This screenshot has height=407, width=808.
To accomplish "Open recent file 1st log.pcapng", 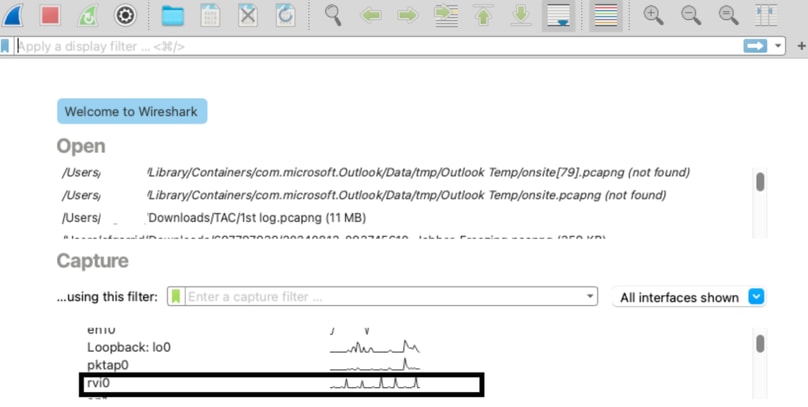I will (214, 218).
